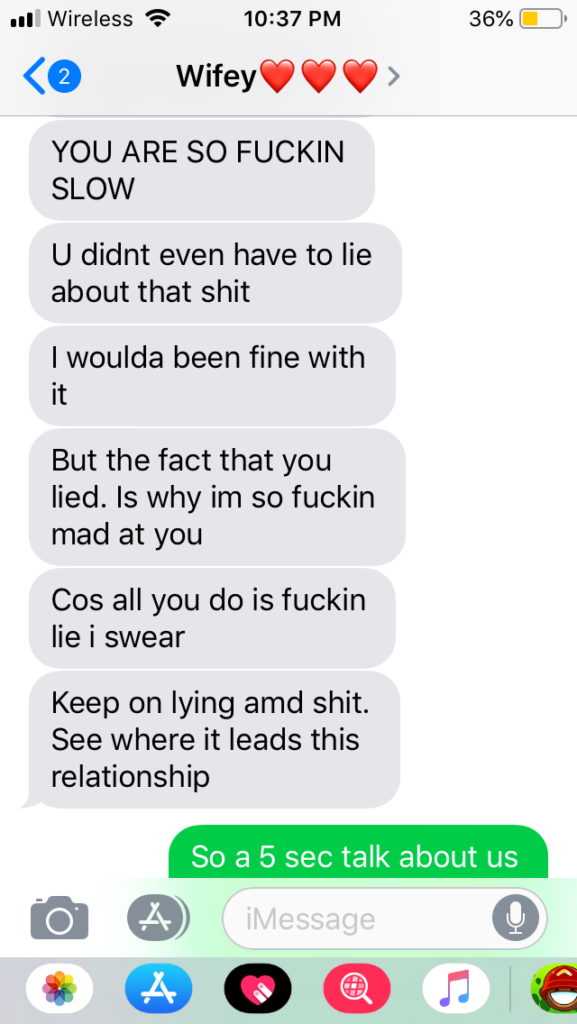This screenshot has width=577, height=1024.
Task: Tap the back arrow to conversations list
Action: point(33,77)
